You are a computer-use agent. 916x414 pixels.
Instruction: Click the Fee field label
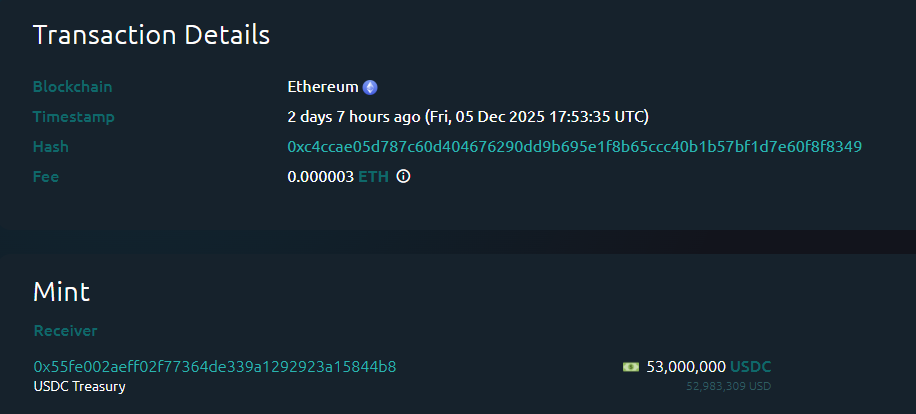pos(46,177)
